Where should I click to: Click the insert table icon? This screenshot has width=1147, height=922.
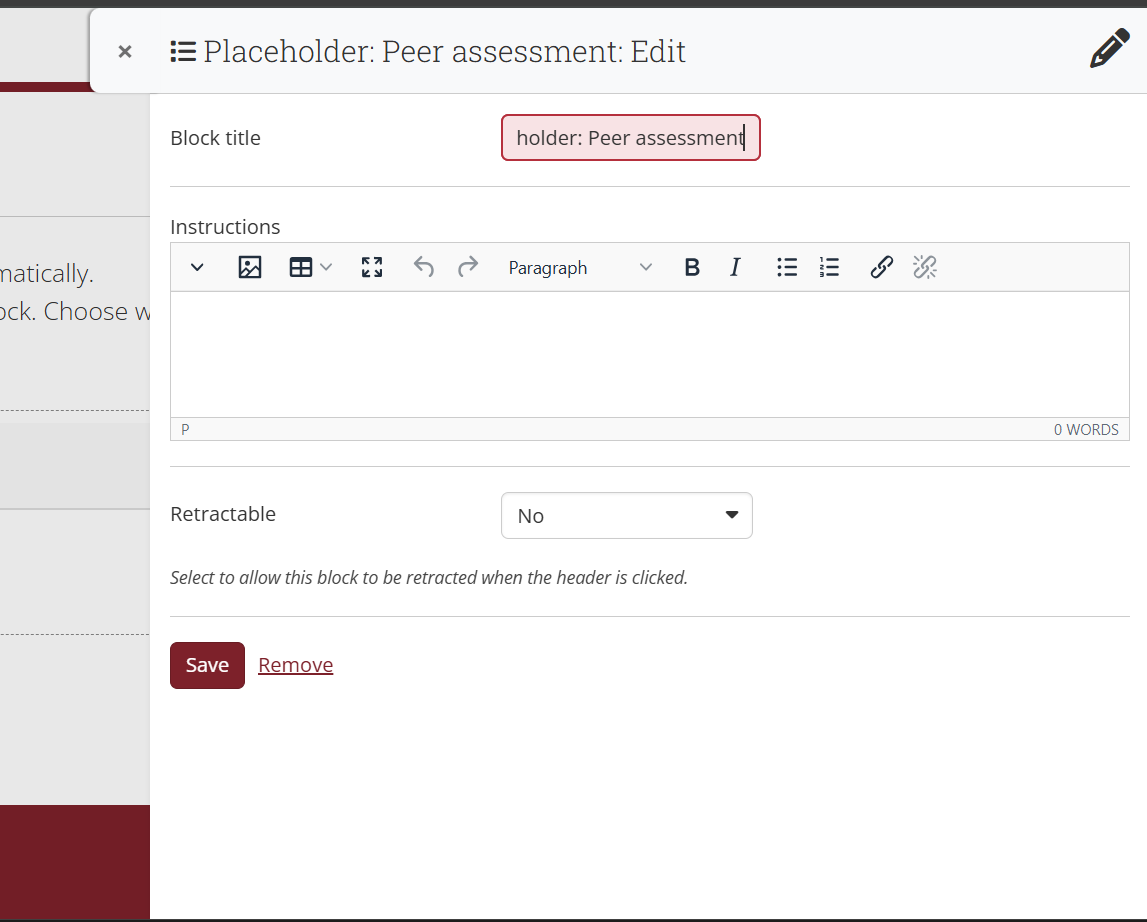click(301, 267)
